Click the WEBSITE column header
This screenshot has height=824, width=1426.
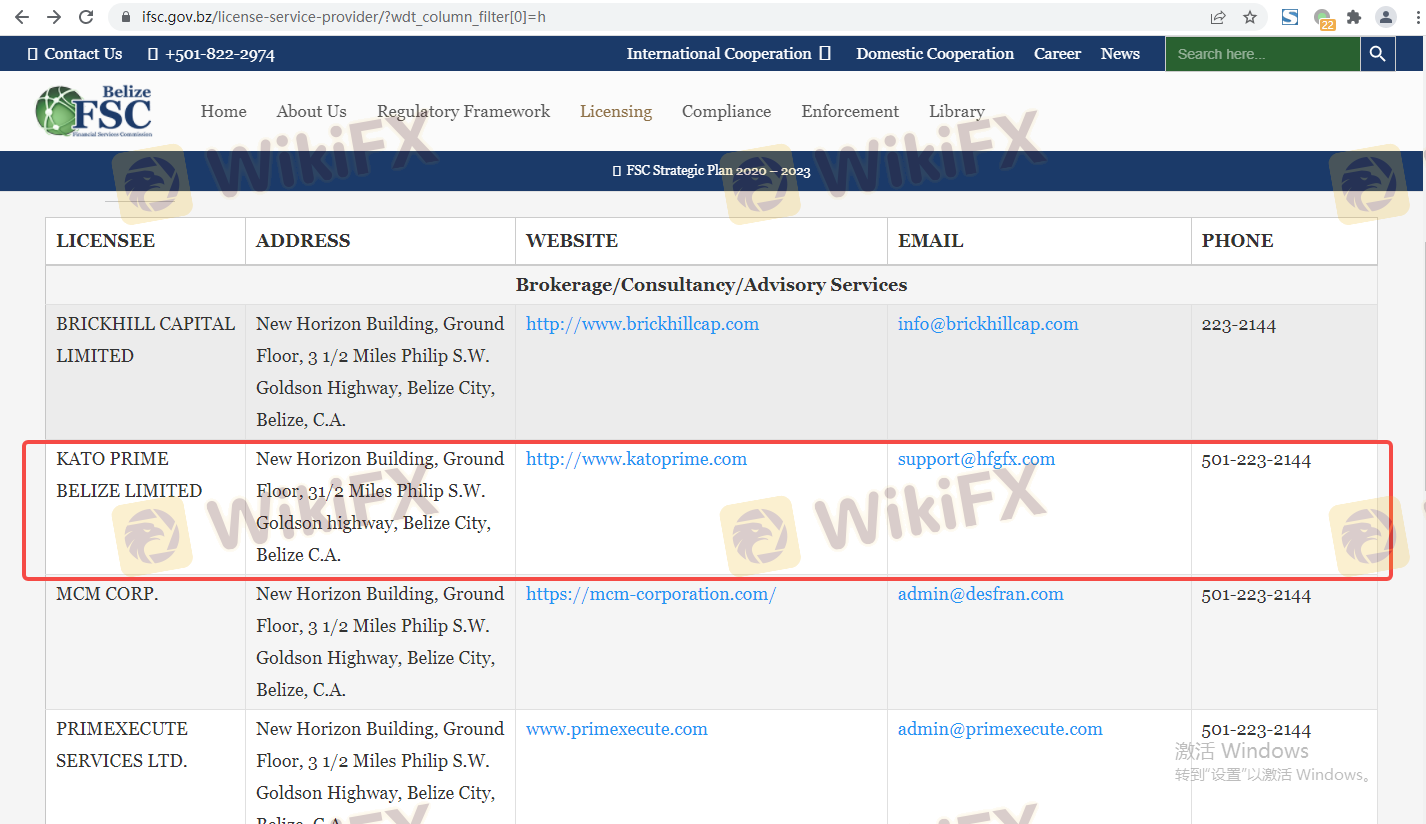(702, 241)
